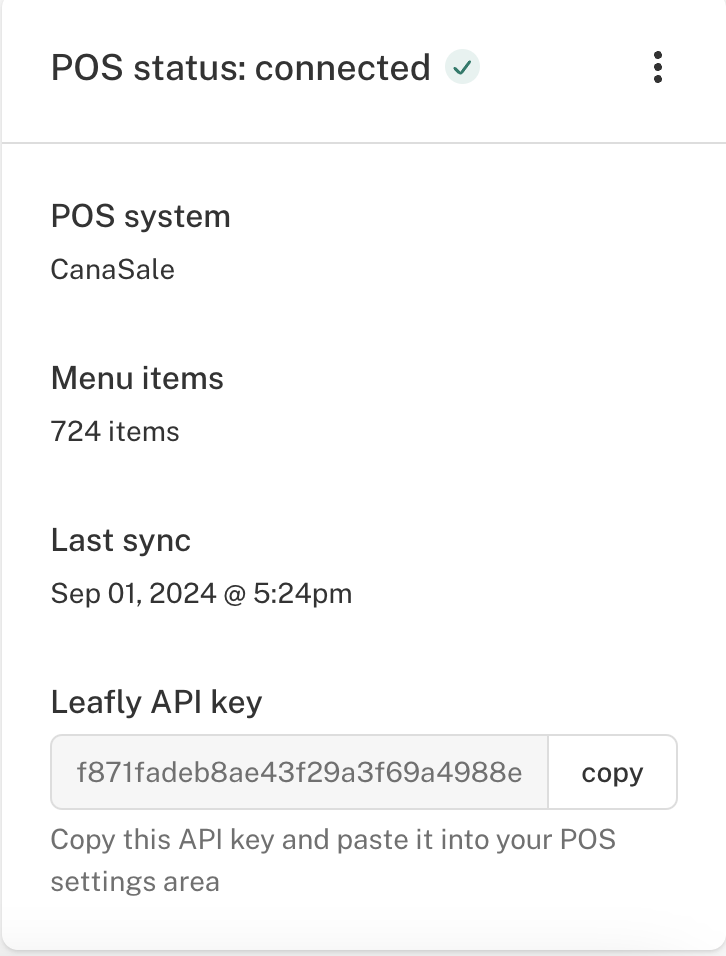Click the API key instruction text below field
Viewport: 726px width, 956px height.
pos(334,861)
